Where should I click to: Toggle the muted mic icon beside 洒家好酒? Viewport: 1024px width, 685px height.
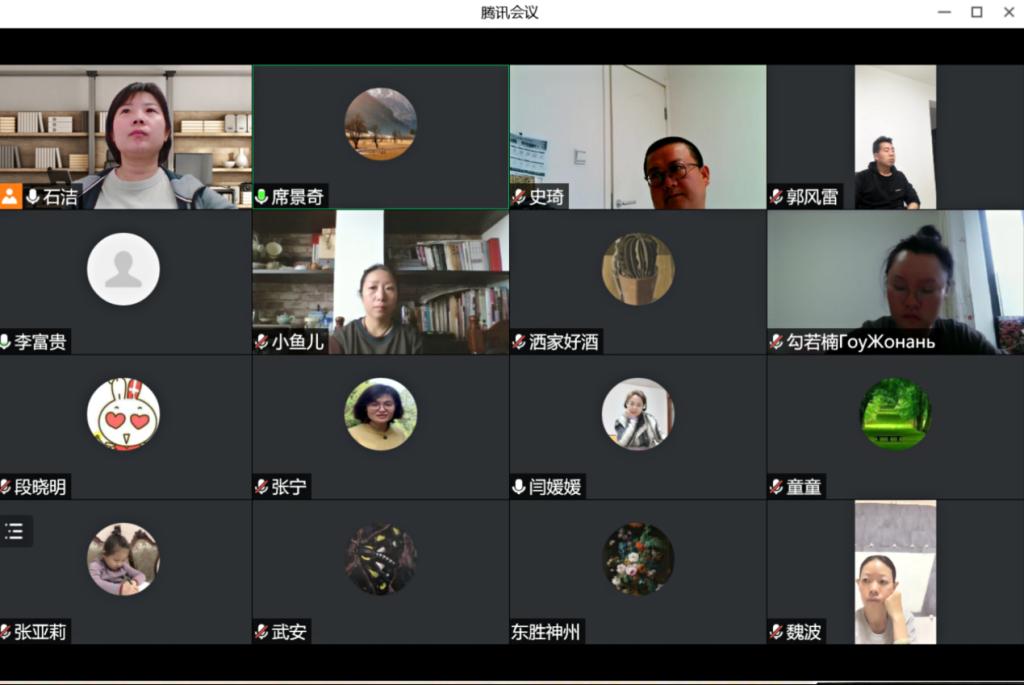(519, 342)
